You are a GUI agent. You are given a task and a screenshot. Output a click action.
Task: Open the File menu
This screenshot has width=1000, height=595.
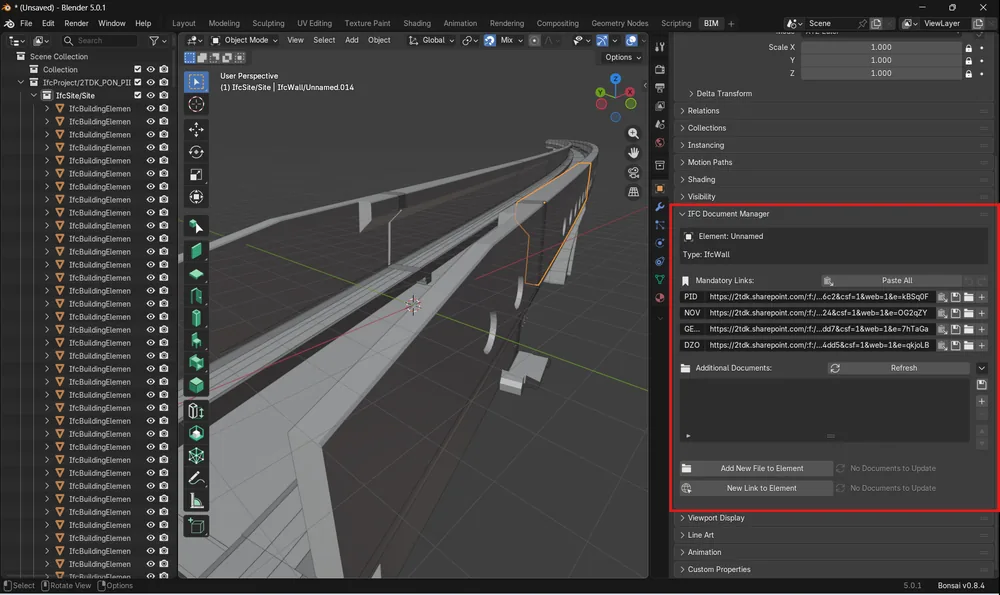pos(26,24)
